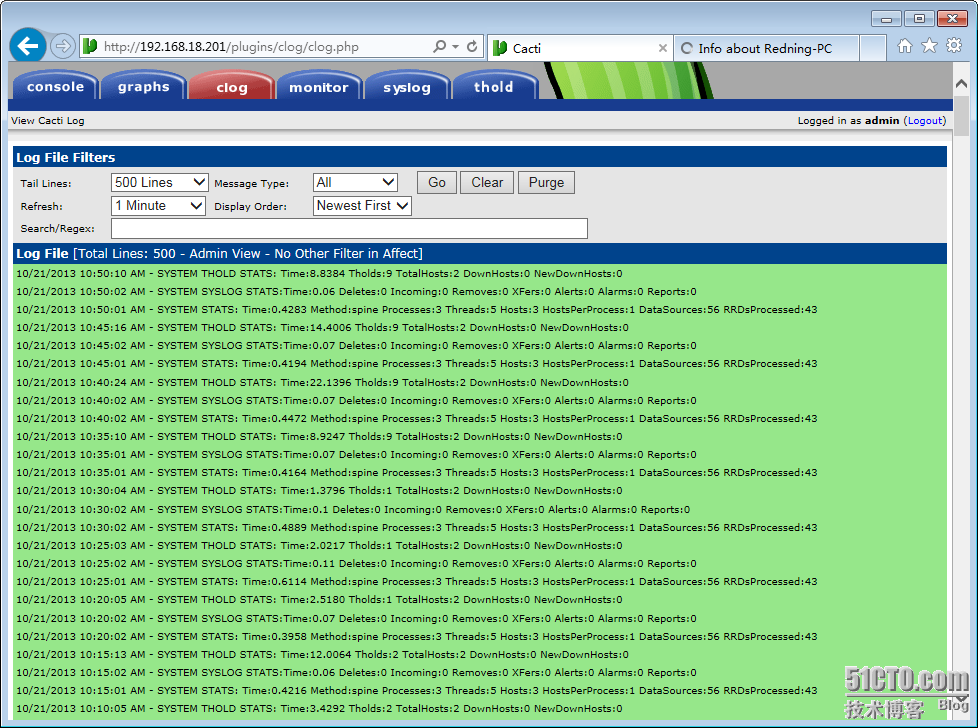Click log line 10:20:05 AM THOLD STATS
978x728 pixels.
point(319,599)
